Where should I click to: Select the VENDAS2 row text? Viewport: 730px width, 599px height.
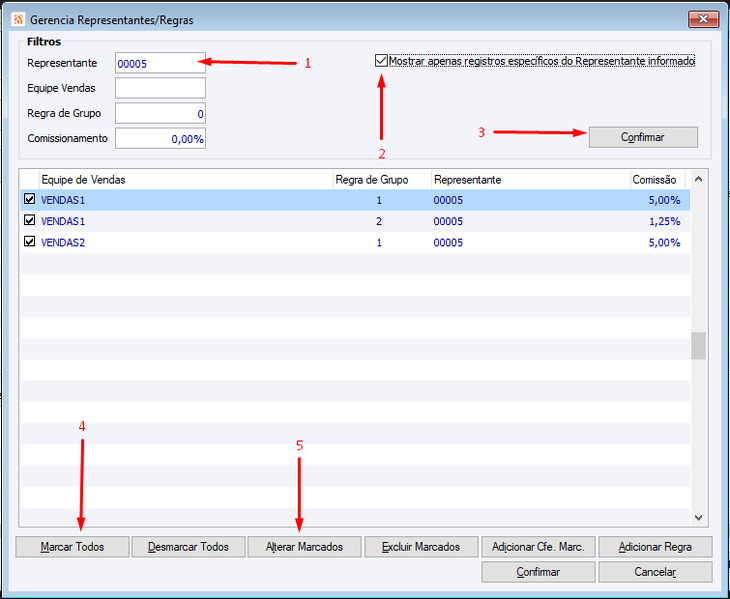click(63, 242)
